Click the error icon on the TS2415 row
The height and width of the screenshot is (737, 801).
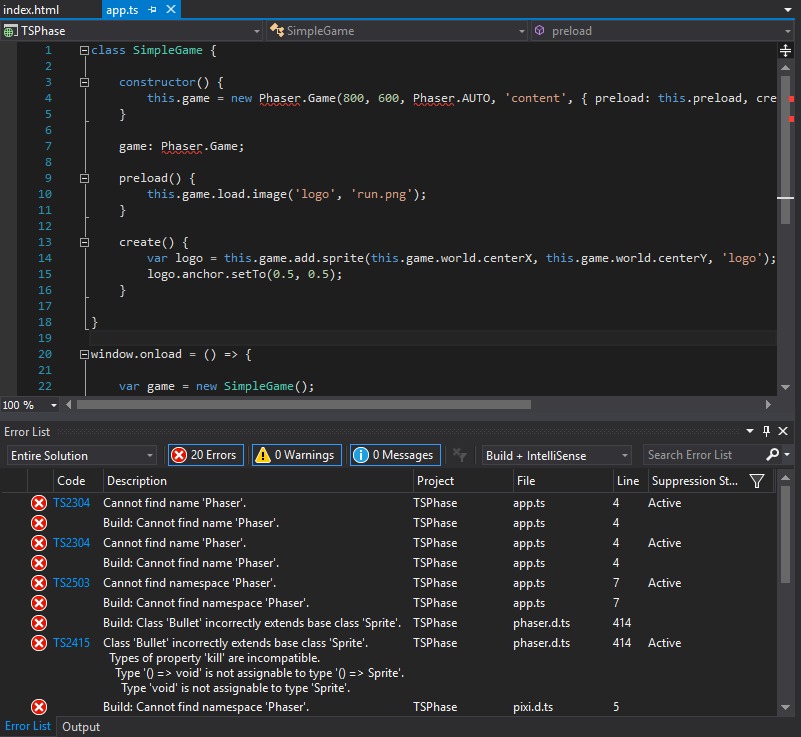click(x=39, y=643)
